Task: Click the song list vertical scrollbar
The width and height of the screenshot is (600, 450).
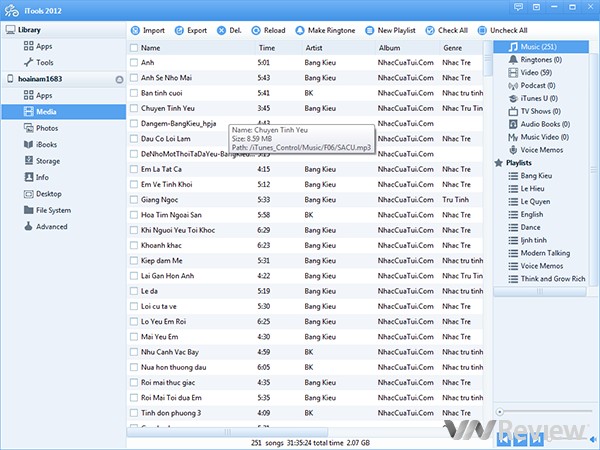Action: [x=488, y=59]
